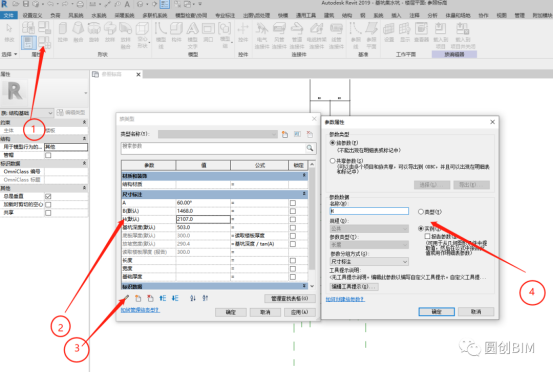Open the Discipline dropdown in Parameter Properties
Viewport: 553px width, 373px height.
point(369,229)
